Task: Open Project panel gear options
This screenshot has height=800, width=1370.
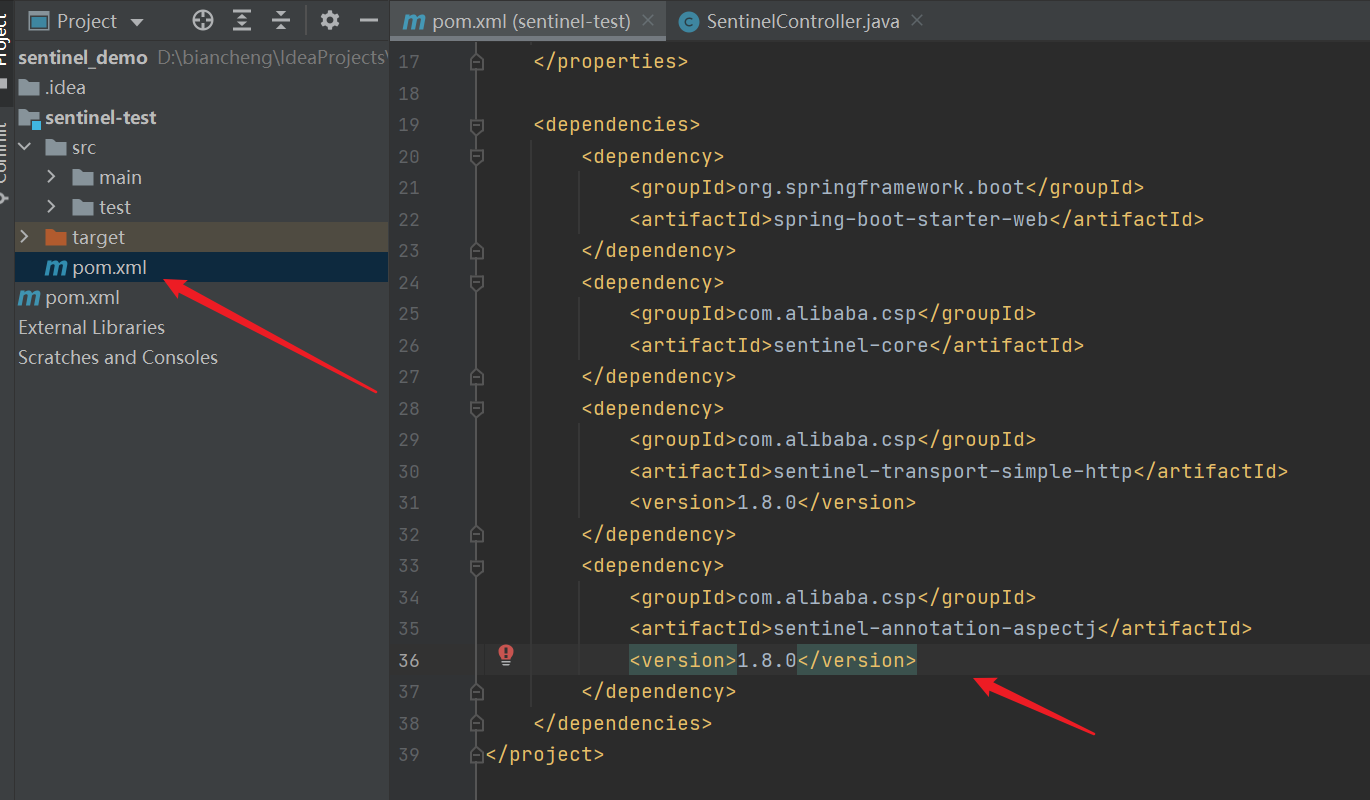Action: 329,21
